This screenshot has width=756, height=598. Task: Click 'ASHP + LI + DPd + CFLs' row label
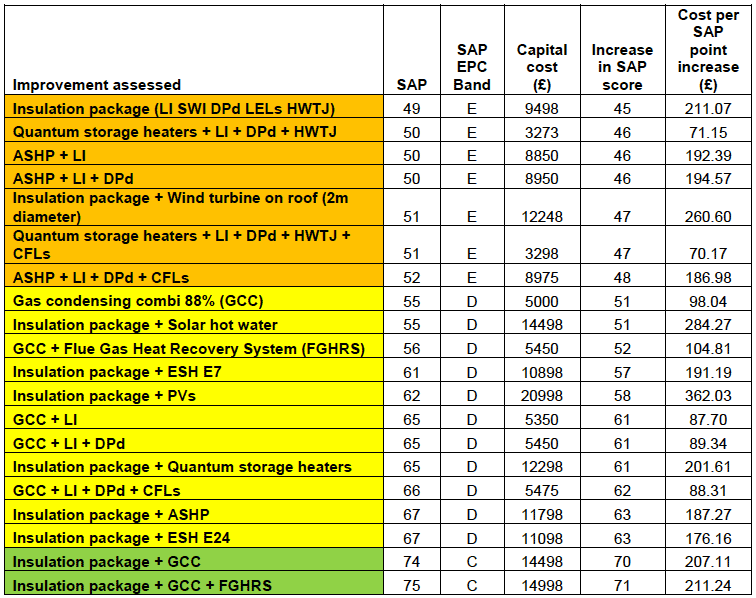[x=101, y=278]
